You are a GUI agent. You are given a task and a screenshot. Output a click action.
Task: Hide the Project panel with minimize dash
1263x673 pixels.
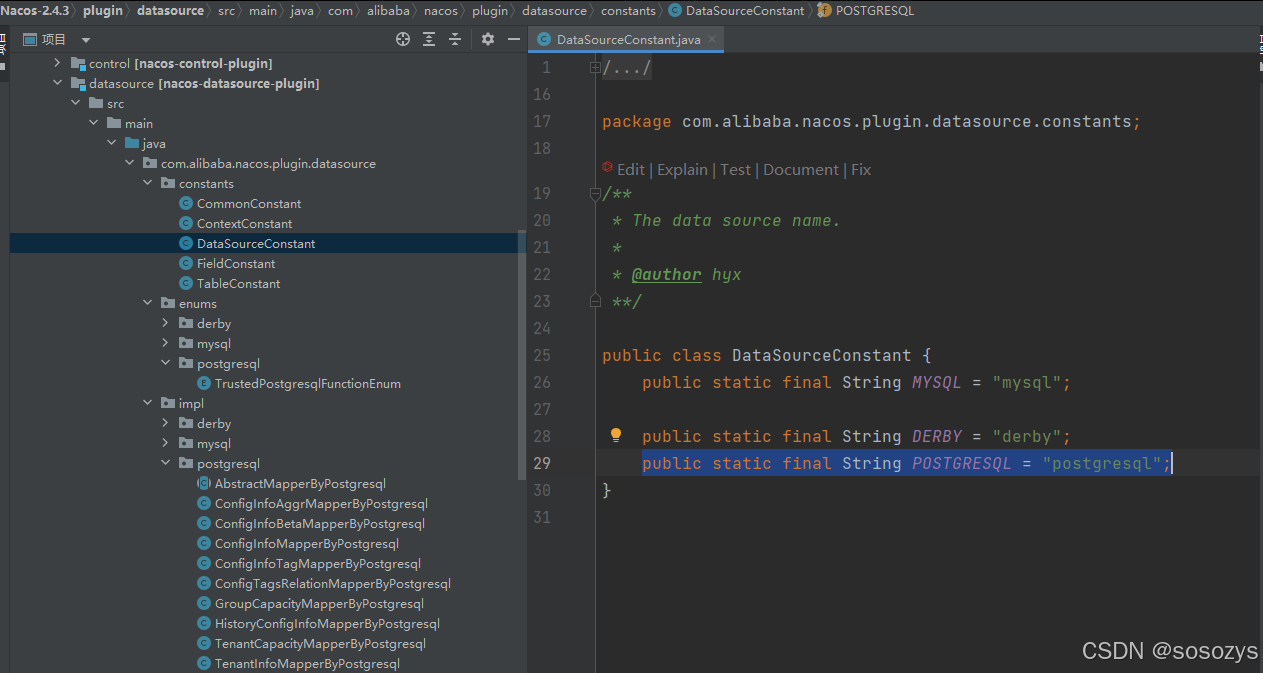(514, 39)
